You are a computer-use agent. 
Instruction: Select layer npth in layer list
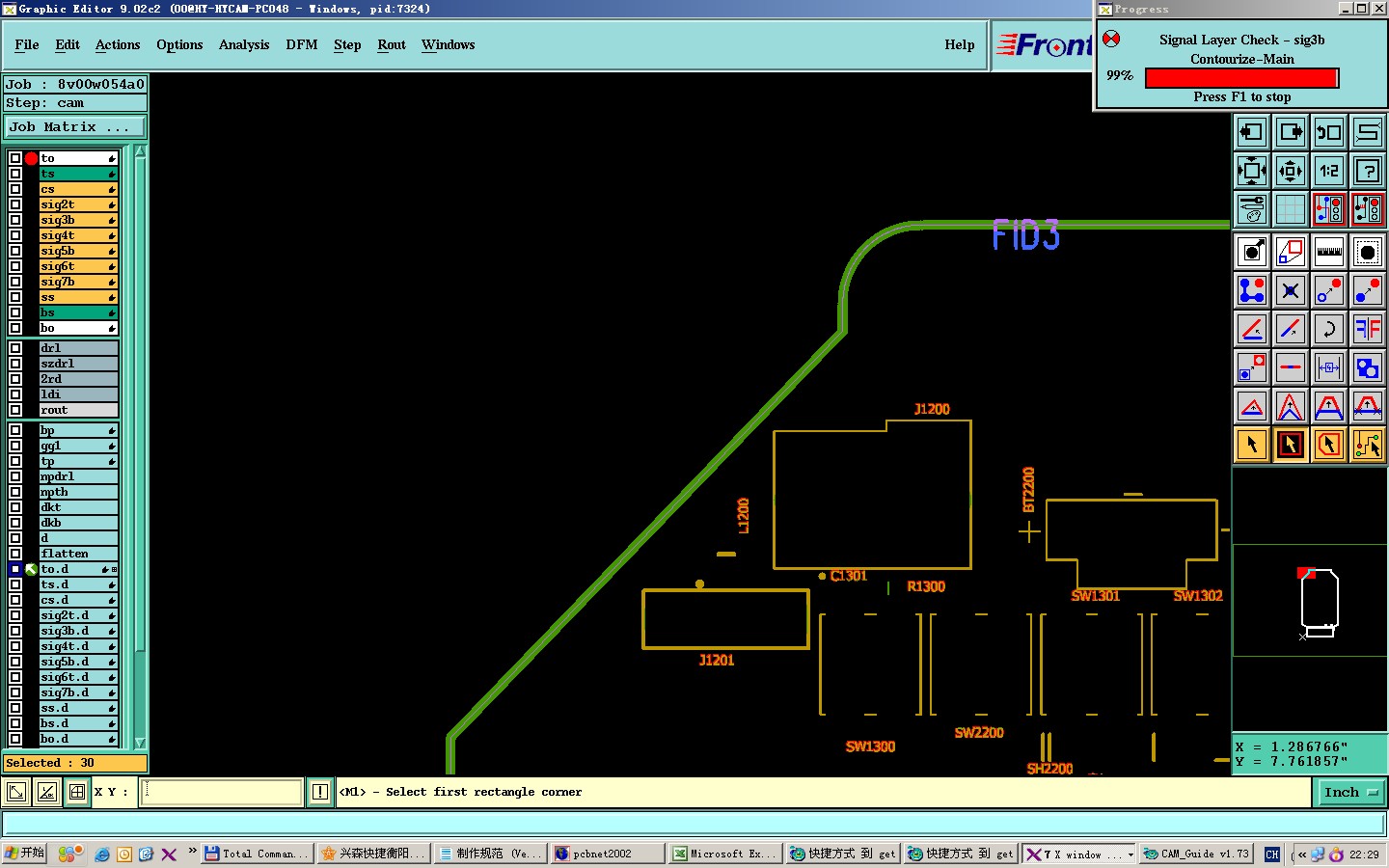(78, 492)
